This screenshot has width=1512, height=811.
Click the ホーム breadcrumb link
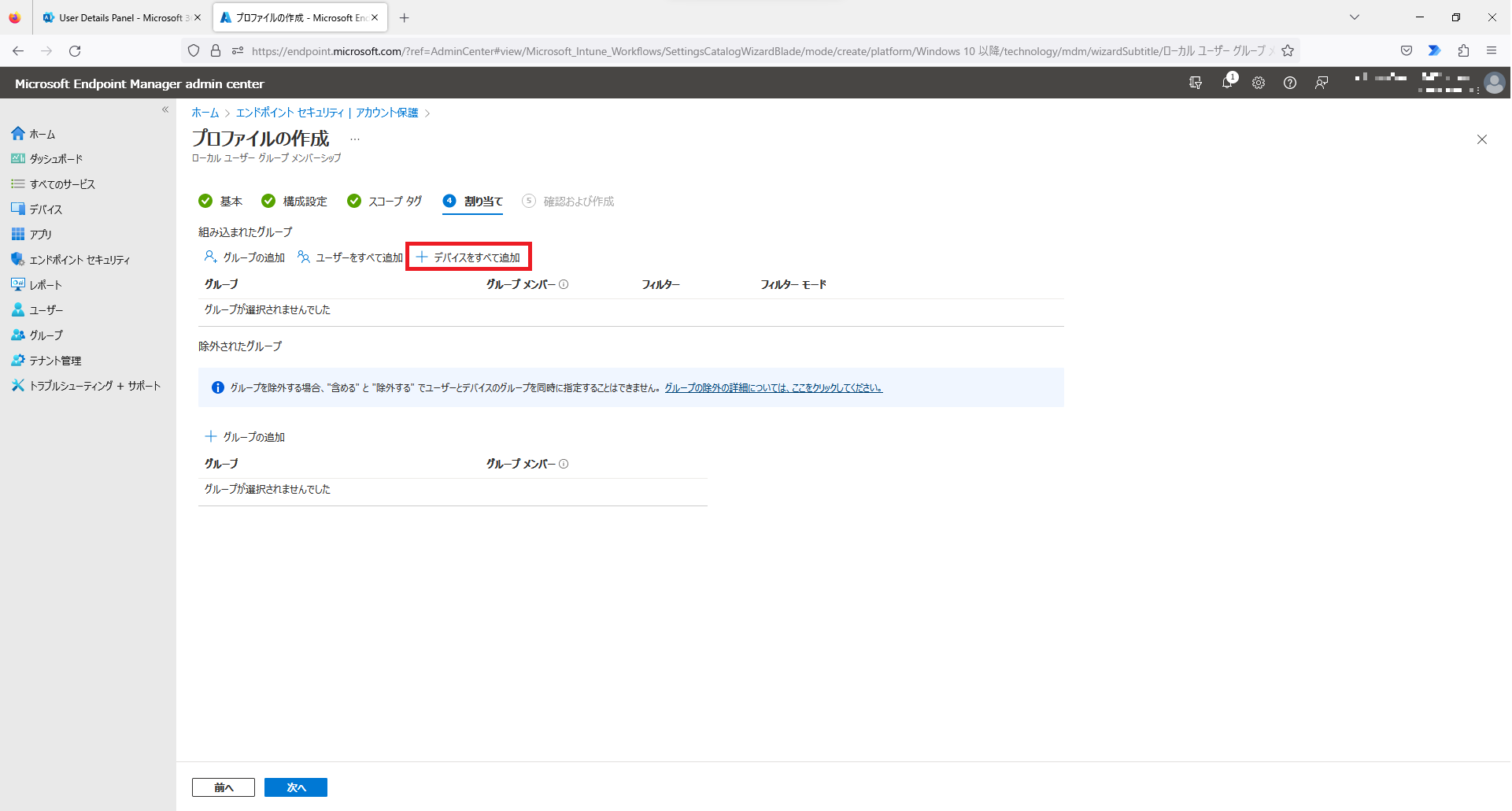[205, 113]
